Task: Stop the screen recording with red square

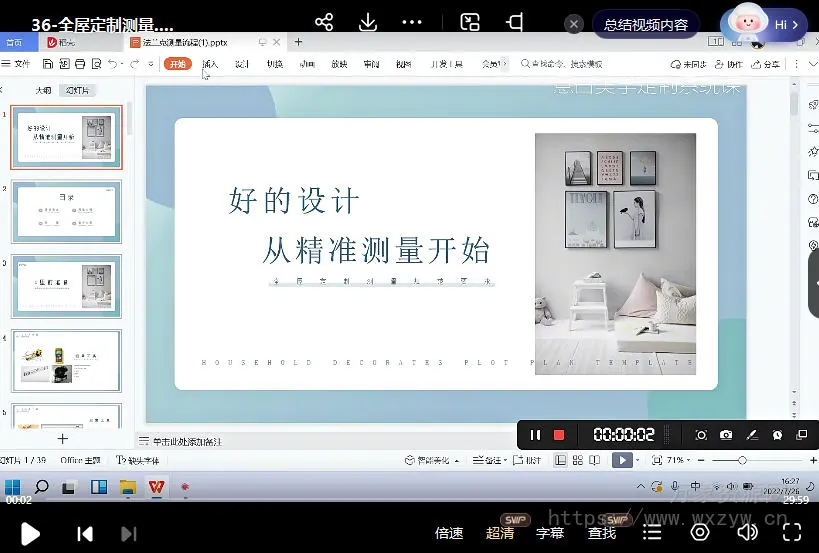Action: click(x=559, y=435)
